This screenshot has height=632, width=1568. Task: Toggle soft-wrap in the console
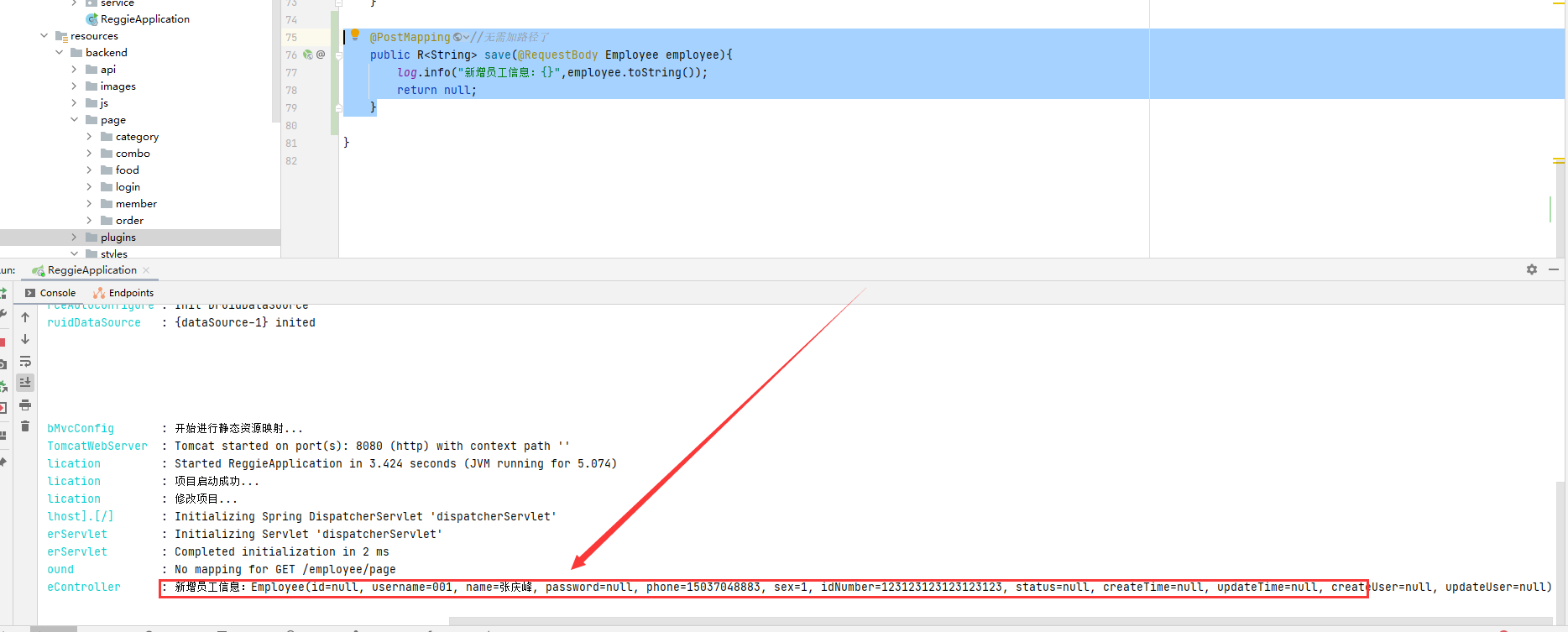(25, 362)
